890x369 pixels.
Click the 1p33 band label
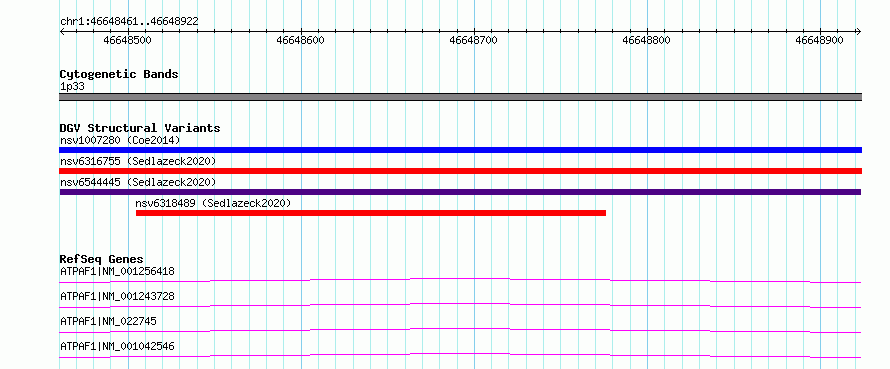(x=72, y=86)
